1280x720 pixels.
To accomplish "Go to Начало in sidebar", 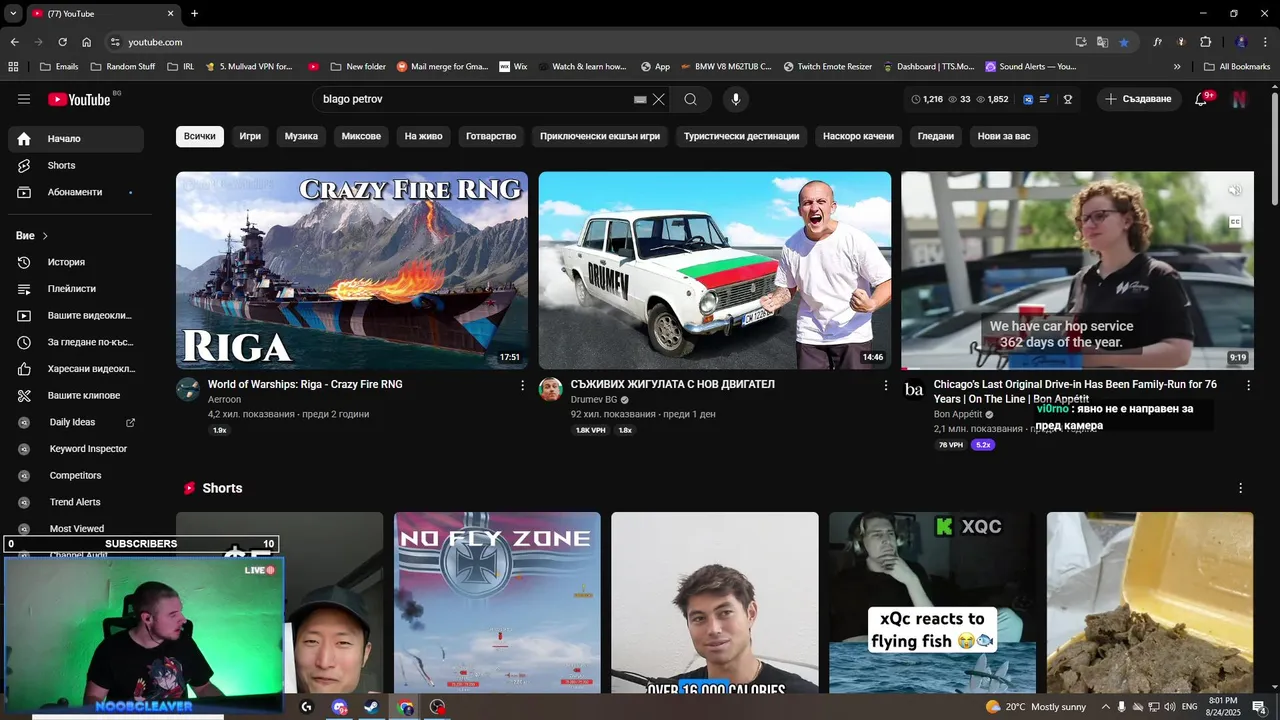I will (x=76, y=139).
